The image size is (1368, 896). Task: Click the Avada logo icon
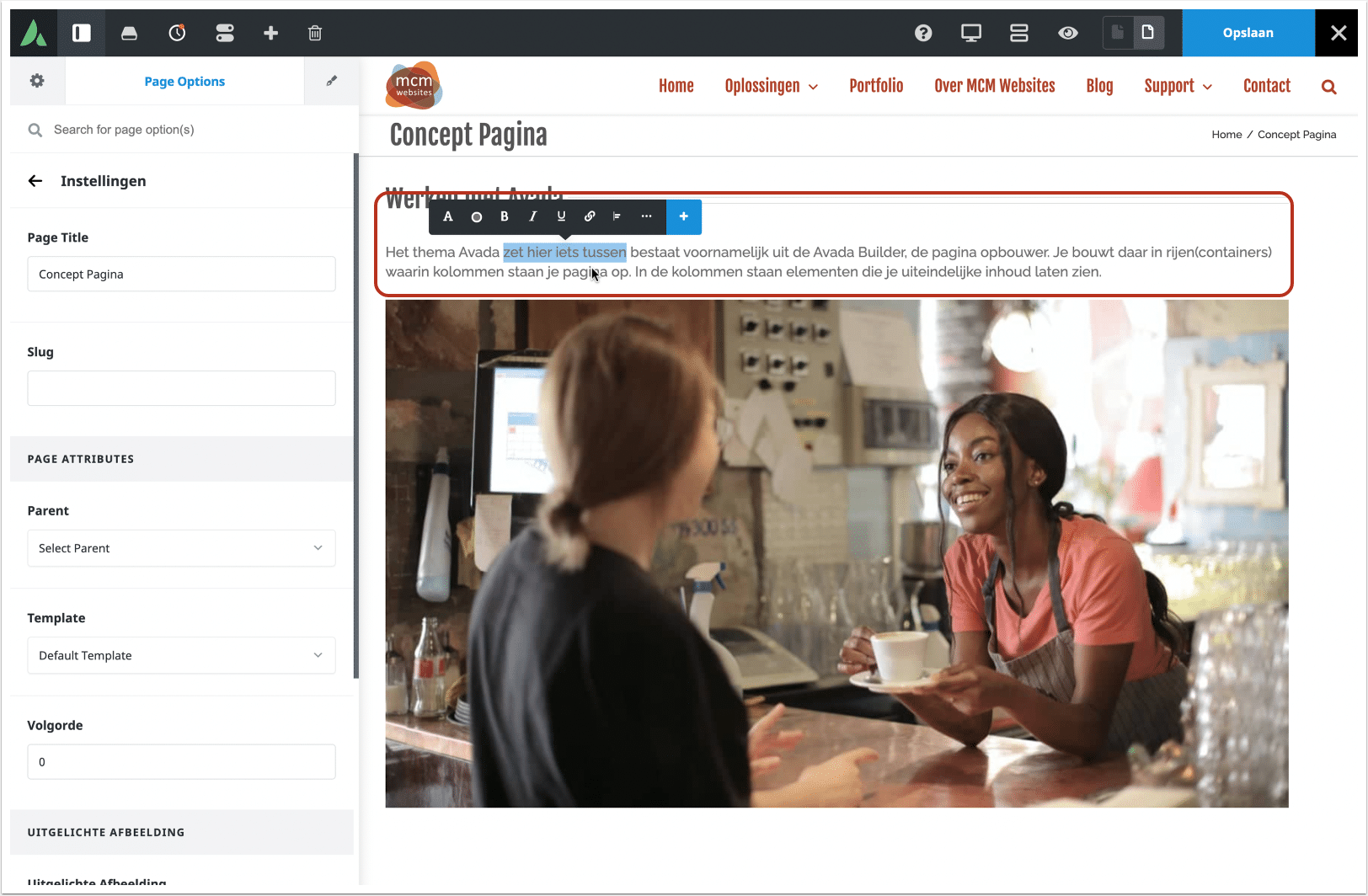point(34,33)
